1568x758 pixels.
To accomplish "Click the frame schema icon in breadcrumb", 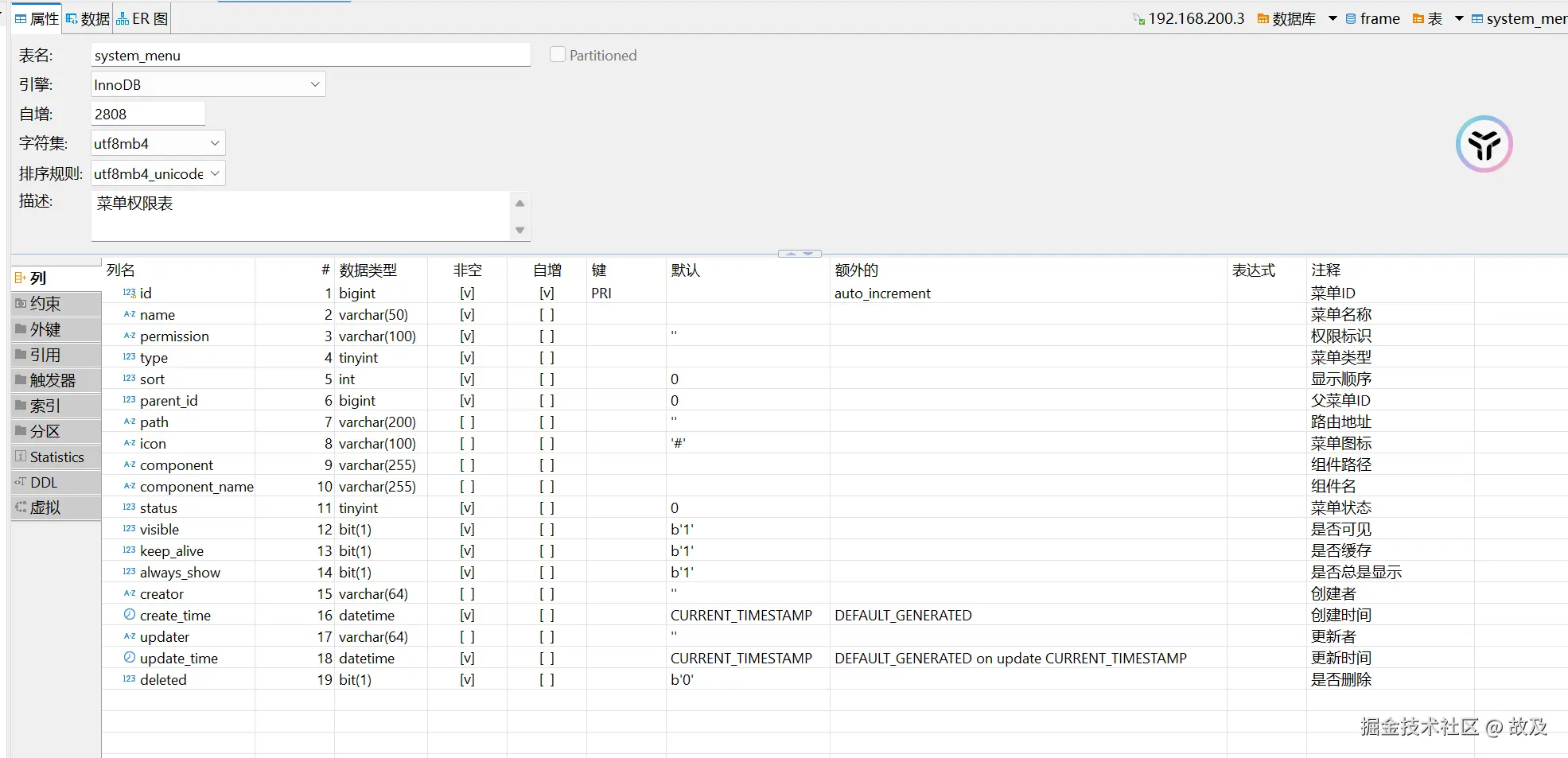I will tap(1351, 18).
